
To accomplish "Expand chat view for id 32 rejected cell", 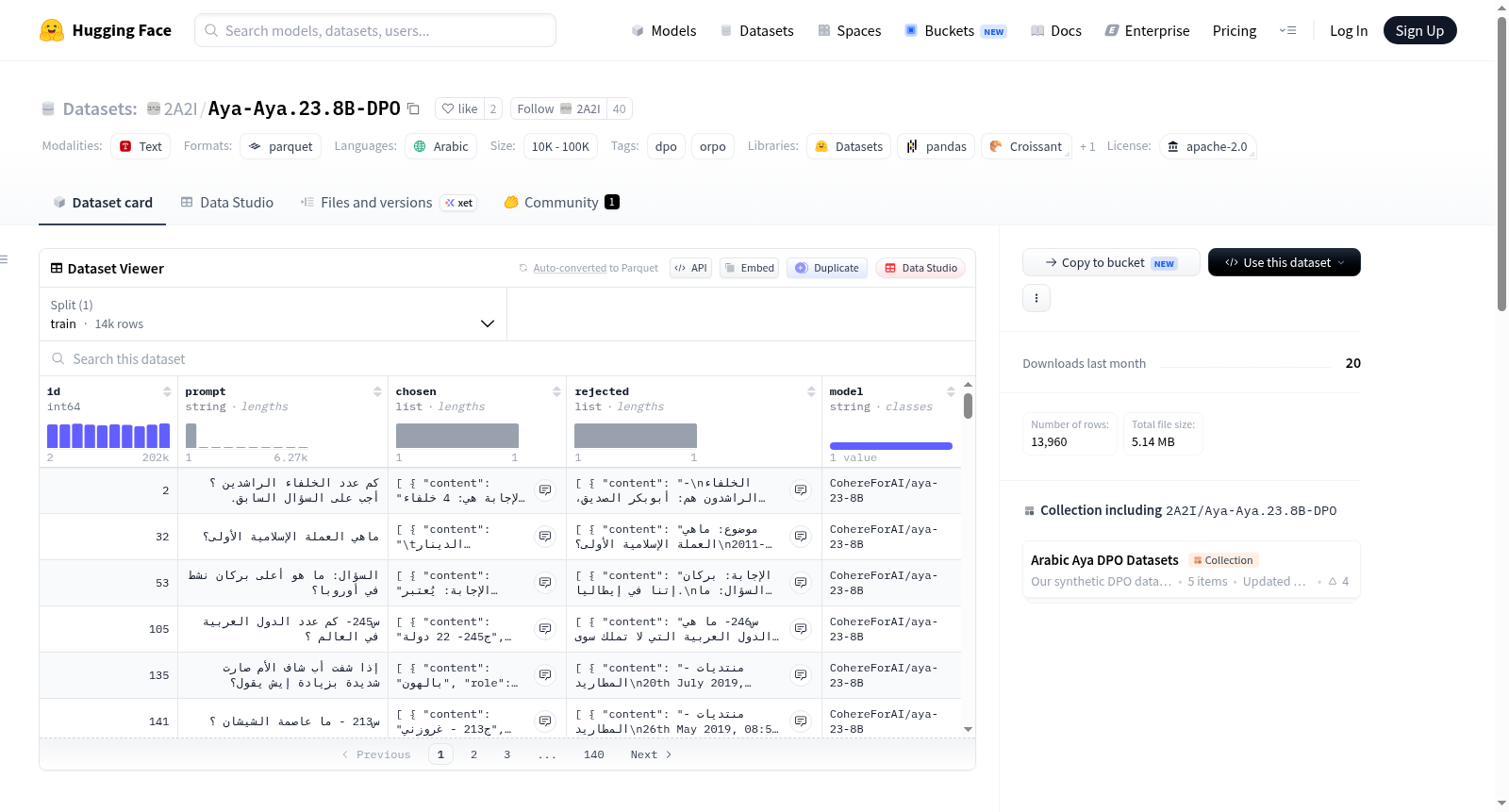I will (801, 537).
